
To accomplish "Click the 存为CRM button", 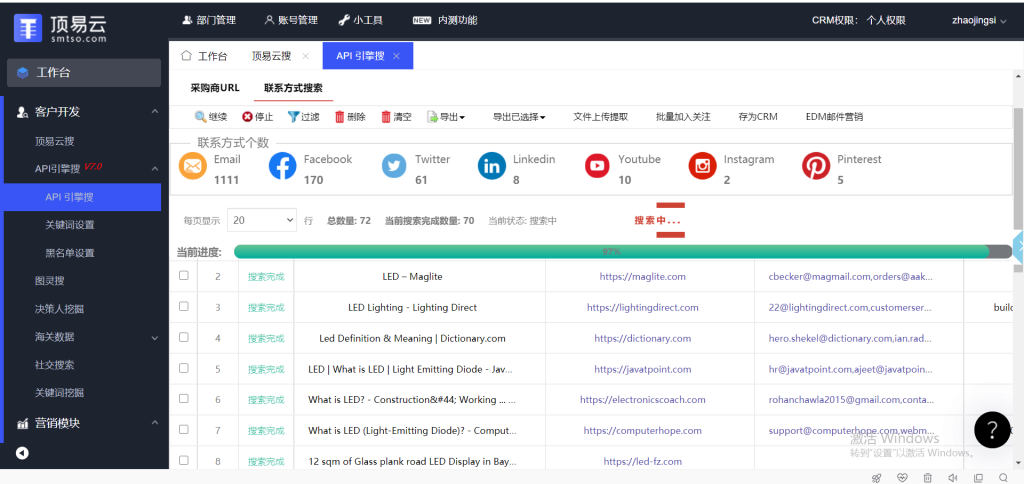I will pos(757,117).
